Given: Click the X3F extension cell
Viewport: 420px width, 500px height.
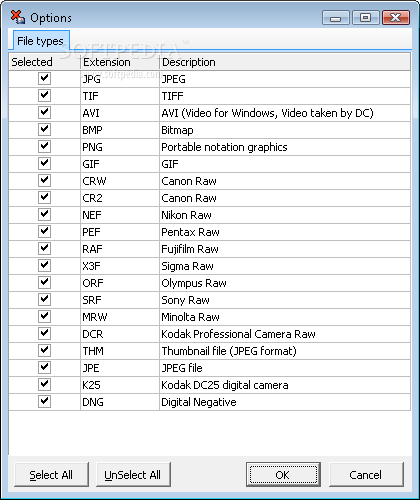Looking at the screenshot, I should [120, 266].
